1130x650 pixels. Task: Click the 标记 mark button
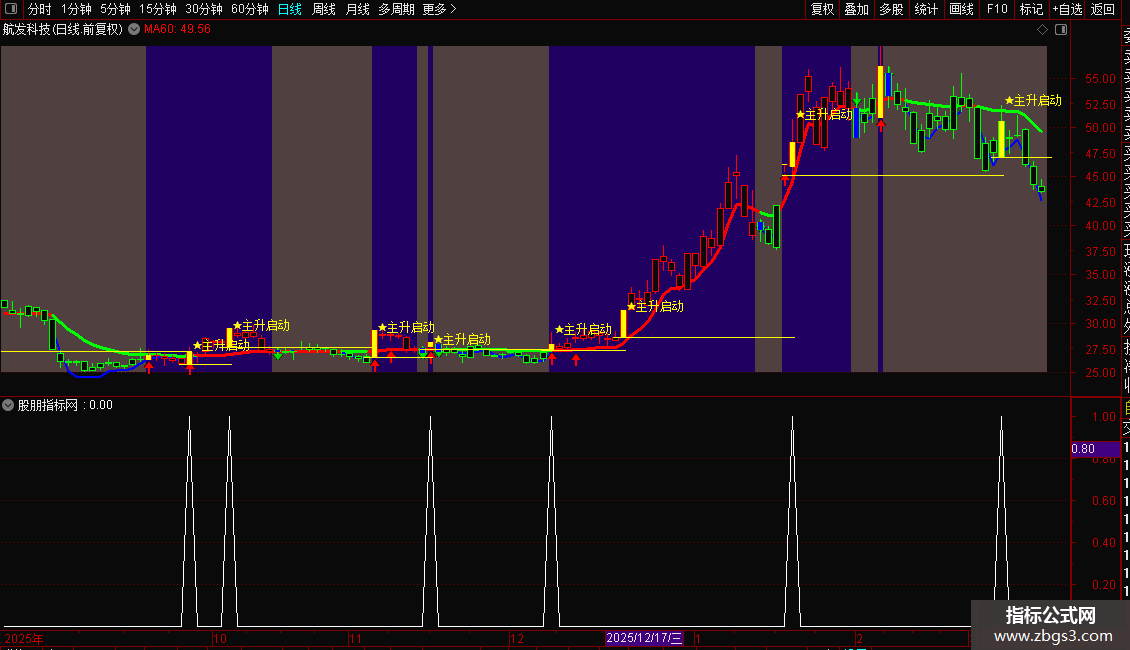tap(1031, 9)
